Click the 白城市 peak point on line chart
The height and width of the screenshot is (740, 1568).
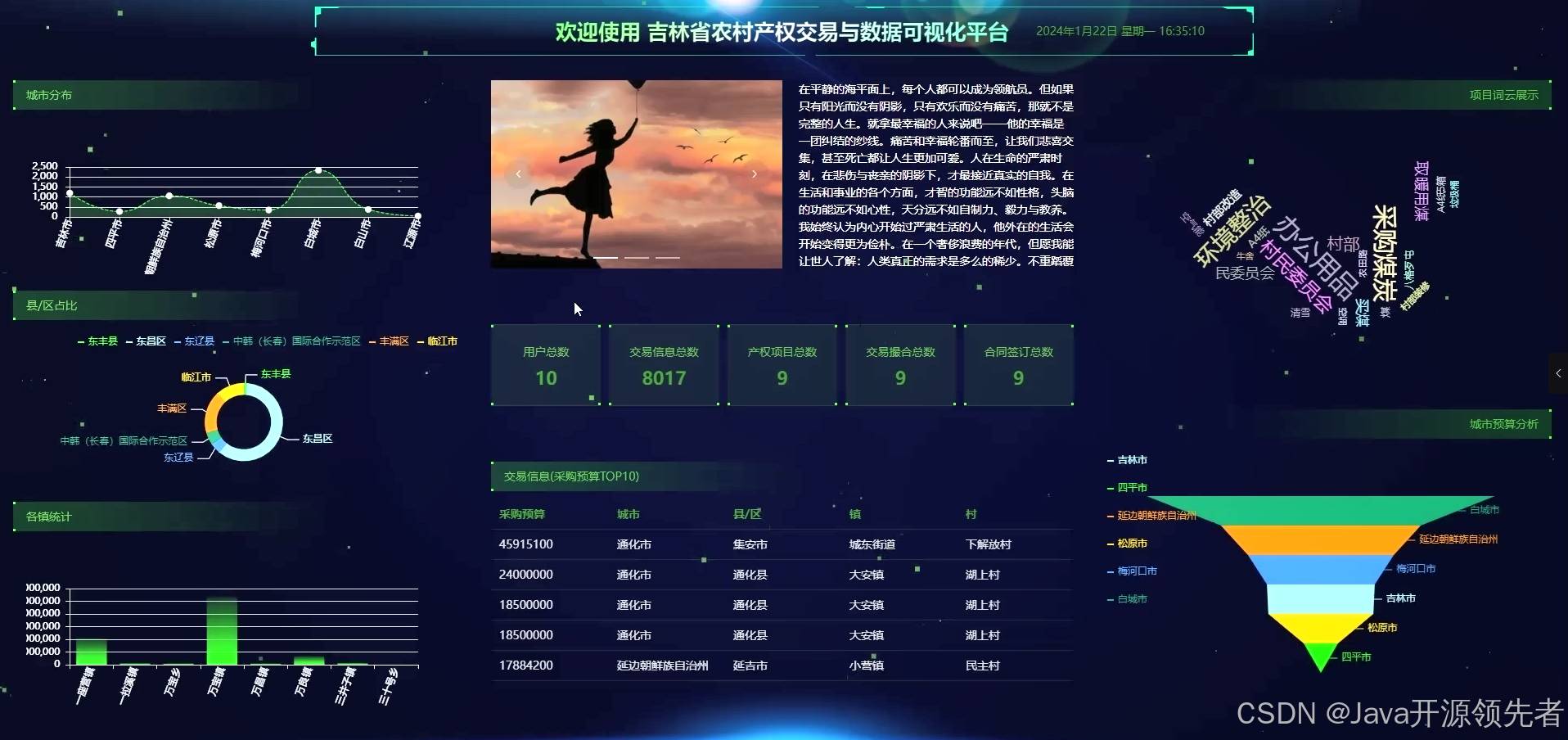pyautogui.click(x=318, y=170)
